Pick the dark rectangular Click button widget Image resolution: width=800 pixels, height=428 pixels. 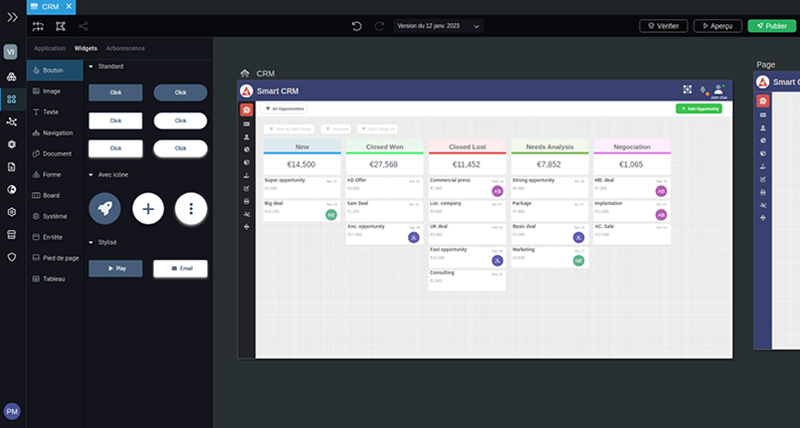(x=116, y=92)
